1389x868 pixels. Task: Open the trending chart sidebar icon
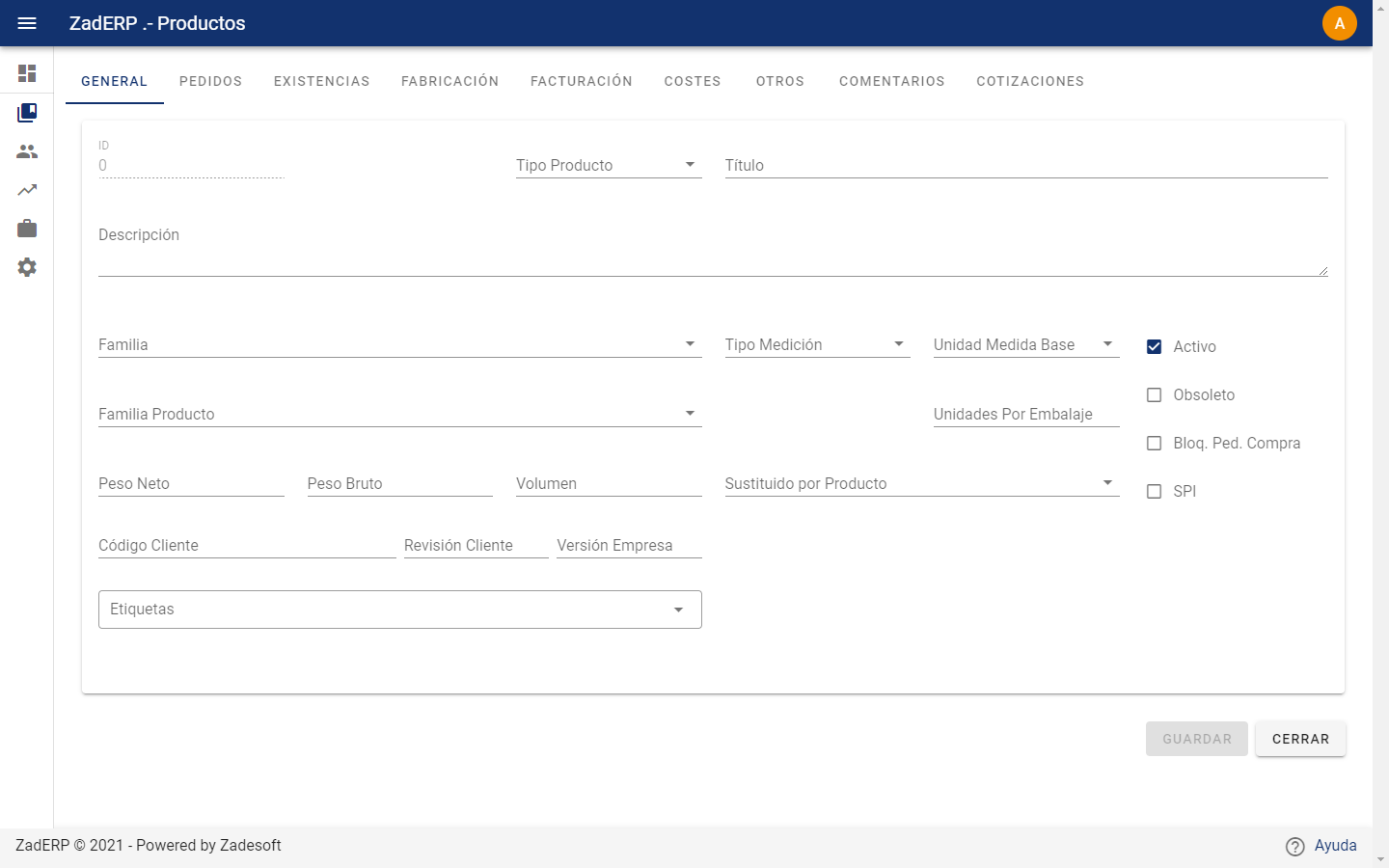click(27, 190)
